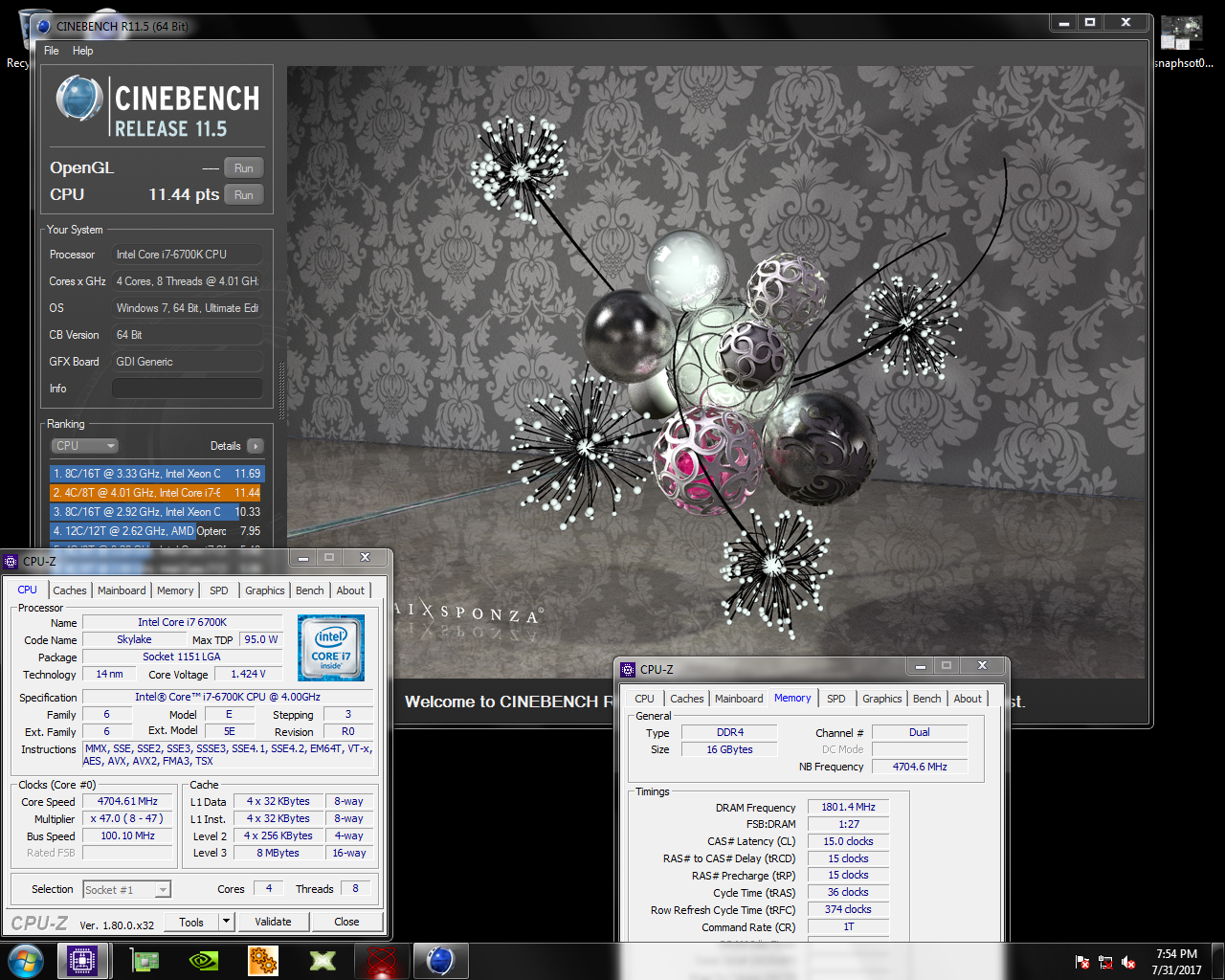Click the NB Frequency value 4704.6 MHz
Viewport: 1225px width, 980px height.
coord(920,767)
